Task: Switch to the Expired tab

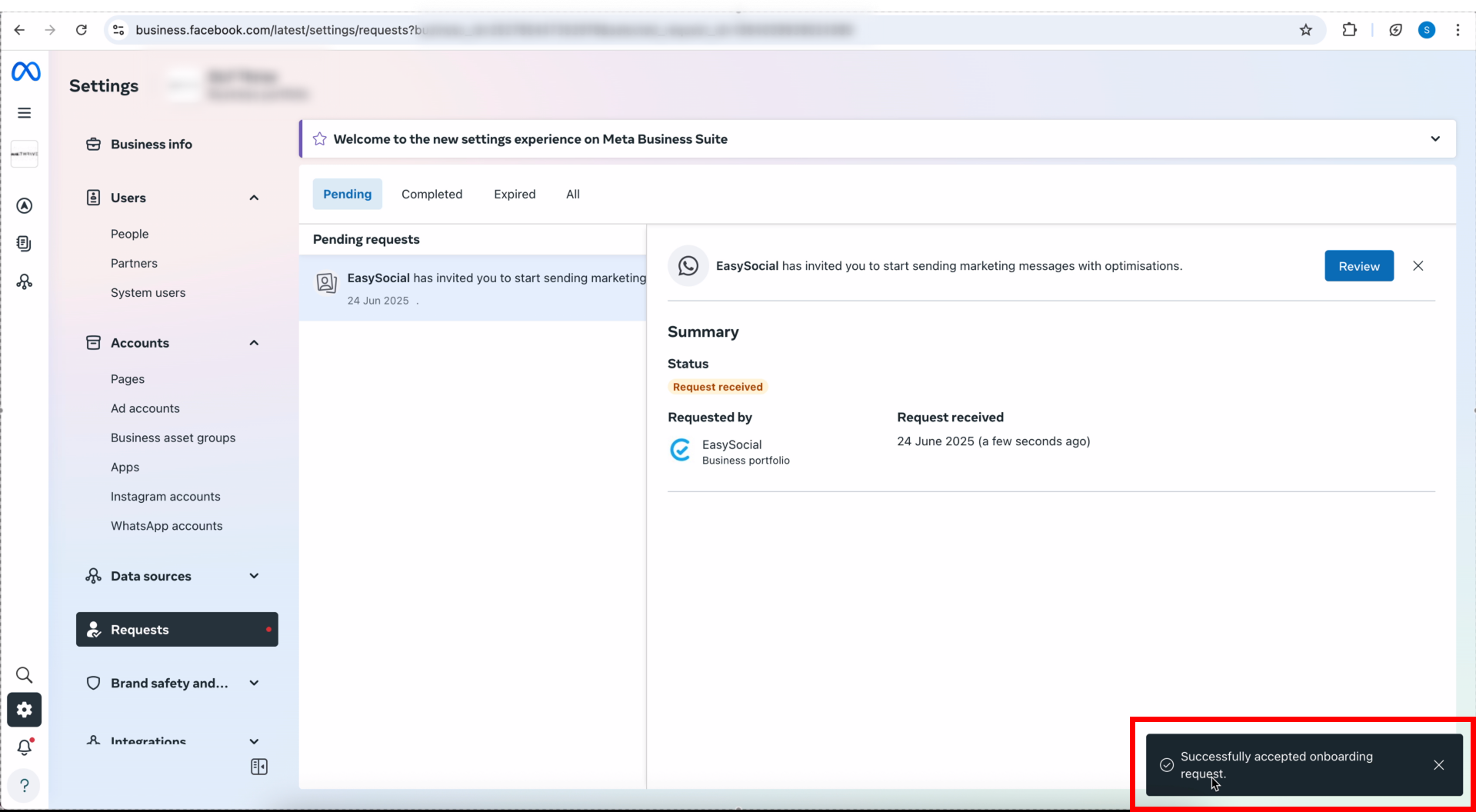Action: pyautogui.click(x=515, y=195)
